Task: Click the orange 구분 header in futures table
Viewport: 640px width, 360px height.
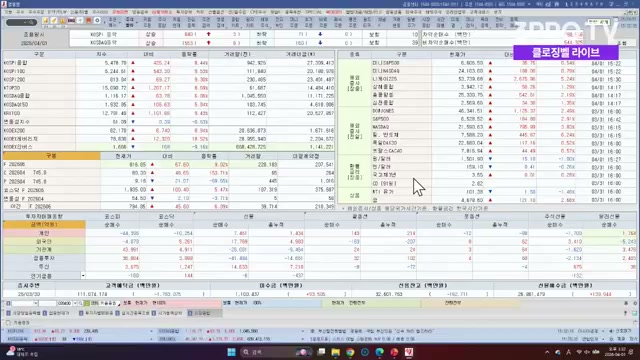Action: tap(51, 156)
